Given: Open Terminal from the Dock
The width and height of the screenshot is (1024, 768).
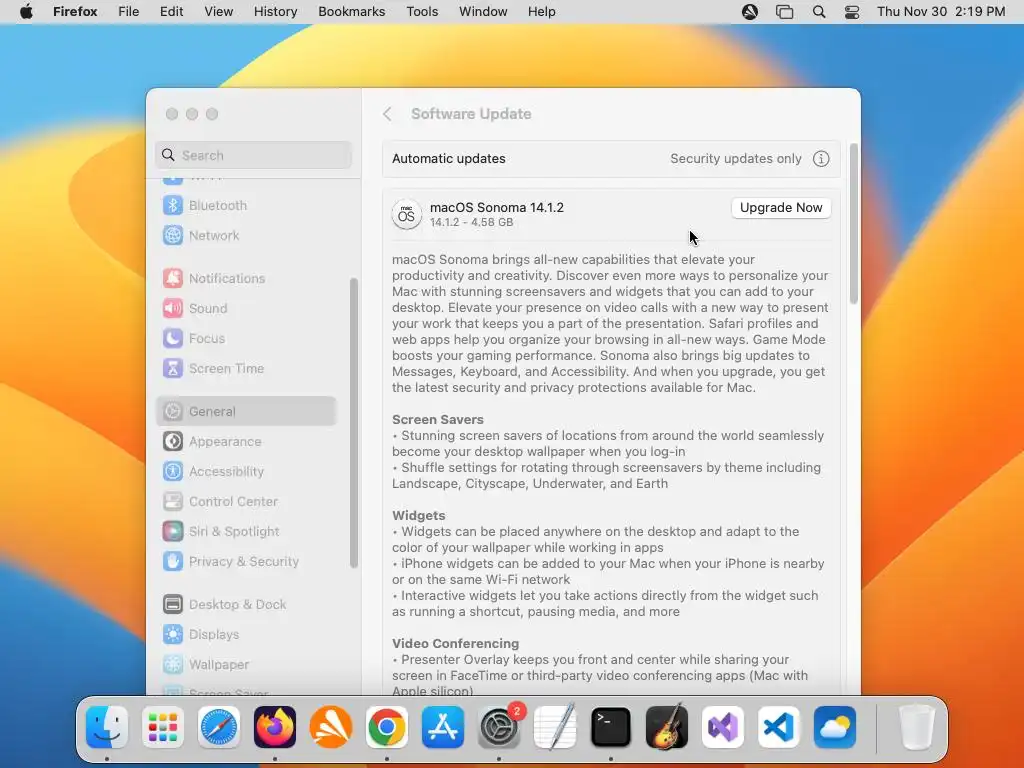Looking at the screenshot, I should [x=611, y=727].
